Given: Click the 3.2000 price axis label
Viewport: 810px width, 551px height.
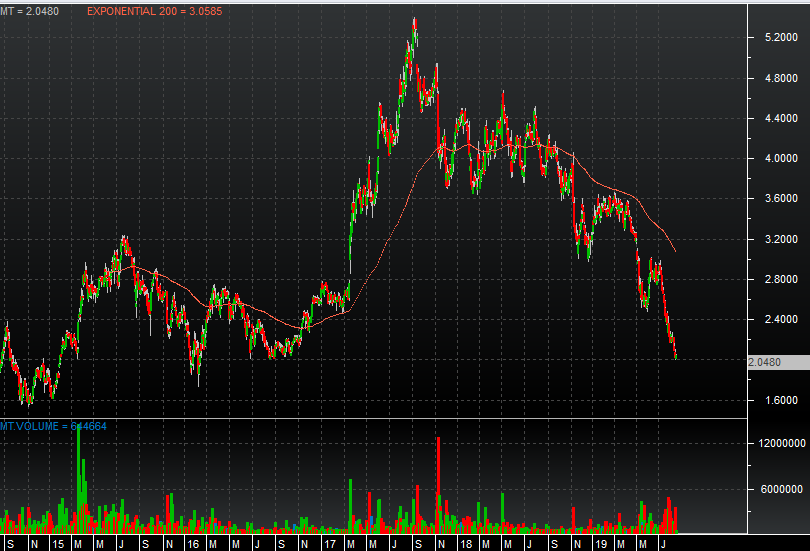Looking at the screenshot, I should (781, 239).
